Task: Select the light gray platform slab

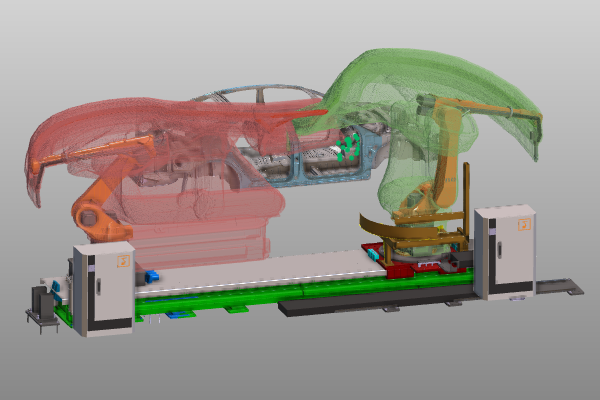Action: [260, 268]
